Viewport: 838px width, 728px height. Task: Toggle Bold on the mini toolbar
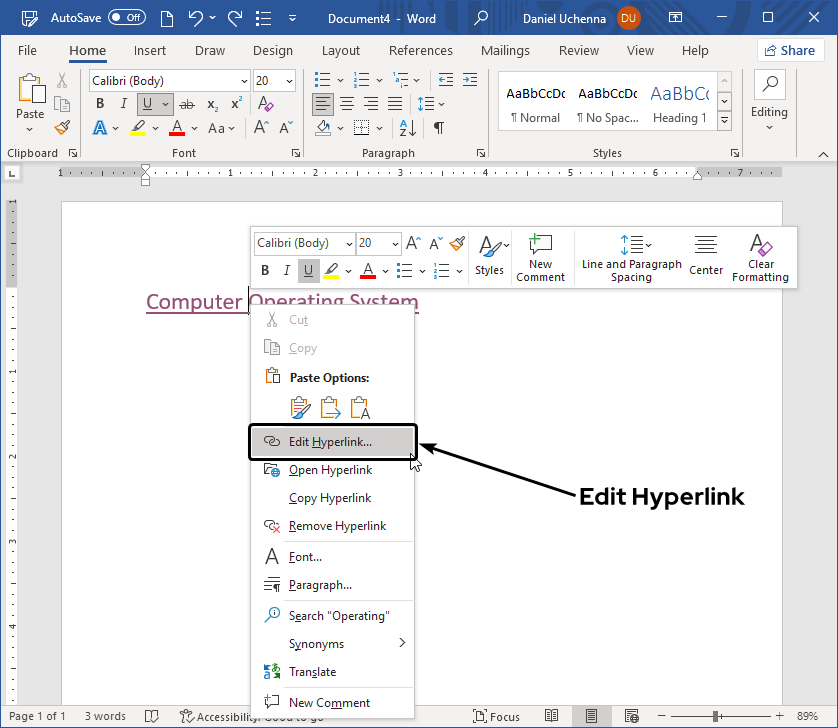pos(264,270)
